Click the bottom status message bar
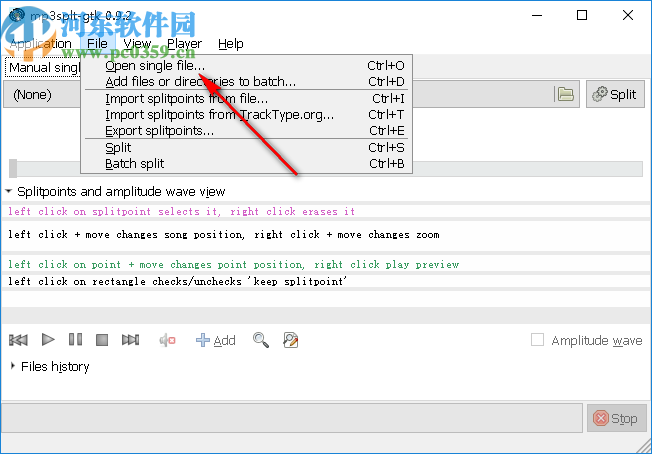 [x=292, y=418]
